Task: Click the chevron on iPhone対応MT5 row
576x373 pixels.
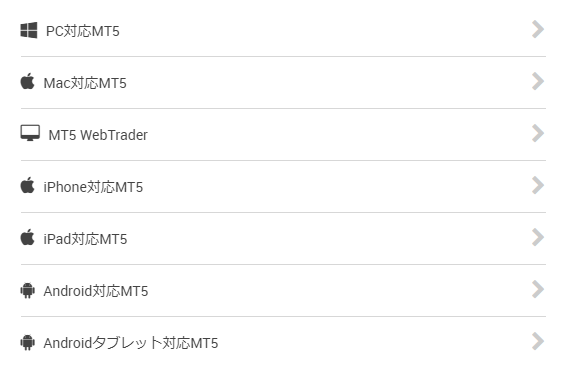Action: coord(538,185)
